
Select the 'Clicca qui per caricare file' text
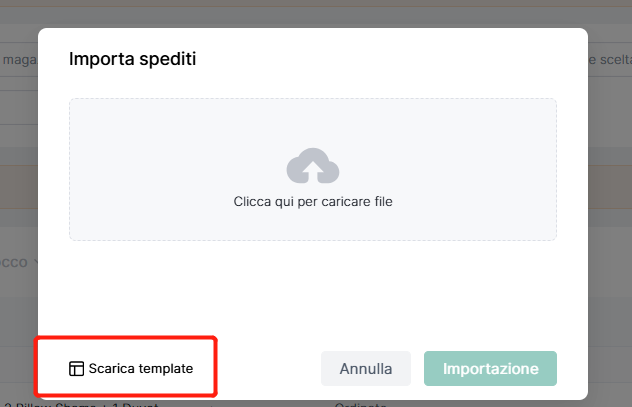pos(313,201)
